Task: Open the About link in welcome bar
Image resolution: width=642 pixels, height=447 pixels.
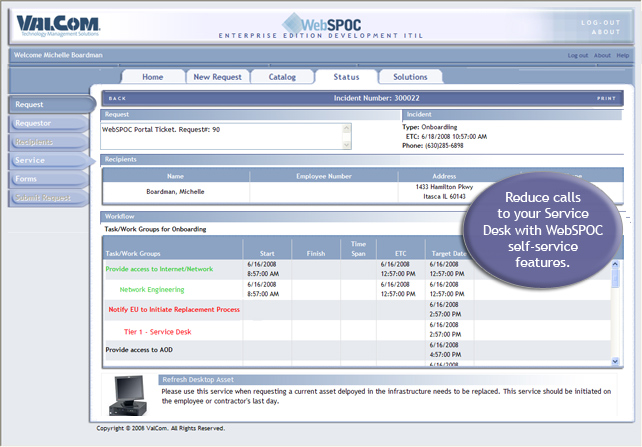Action: pyautogui.click(x=602, y=55)
